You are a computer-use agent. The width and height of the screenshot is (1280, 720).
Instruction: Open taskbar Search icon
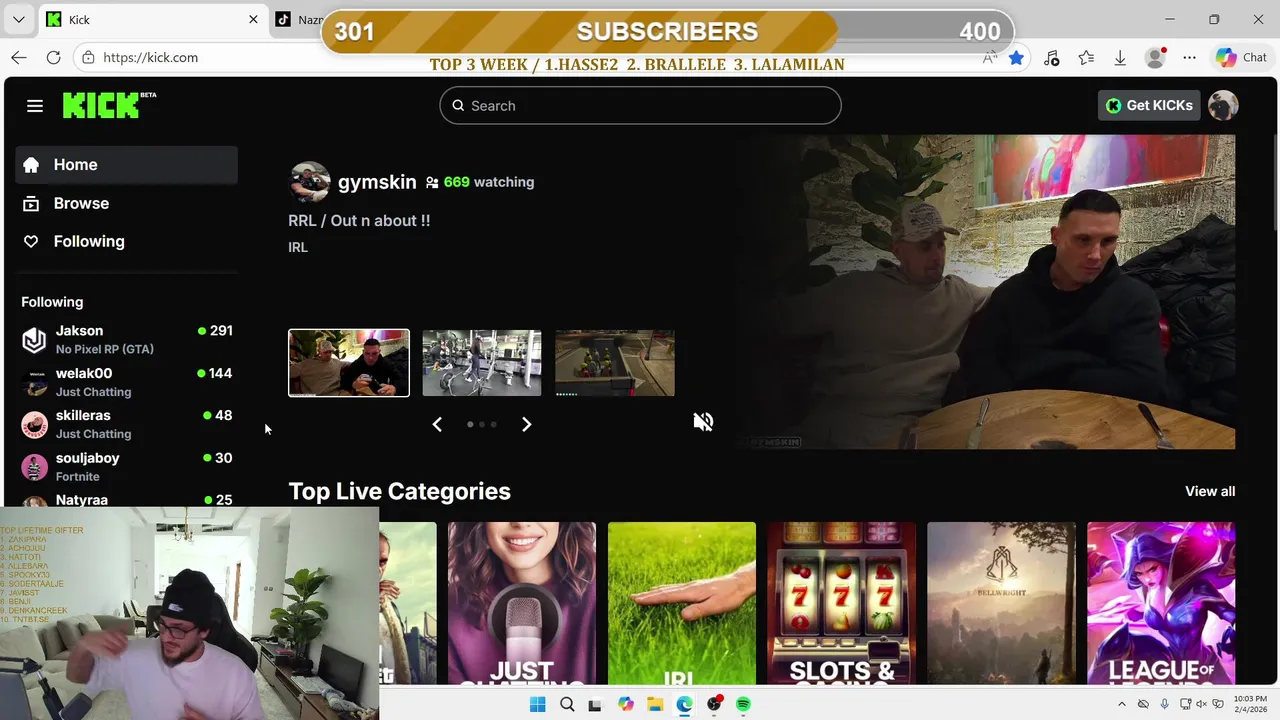(x=567, y=704)
